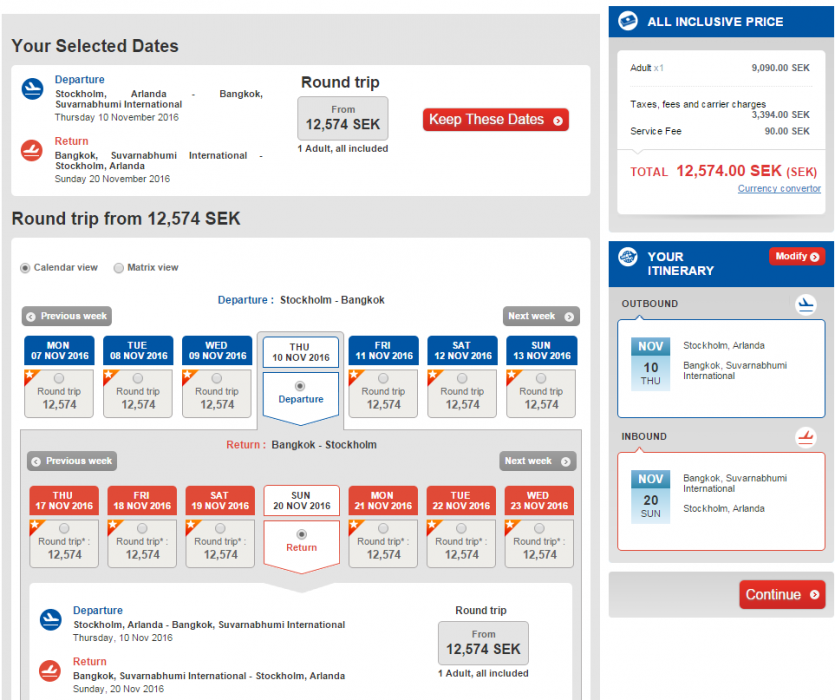The width and height of the screenshot is (835, 700).
Task: Open the Wed 23 Nov 2016 return tab
Action: click(x=539, y=500)
